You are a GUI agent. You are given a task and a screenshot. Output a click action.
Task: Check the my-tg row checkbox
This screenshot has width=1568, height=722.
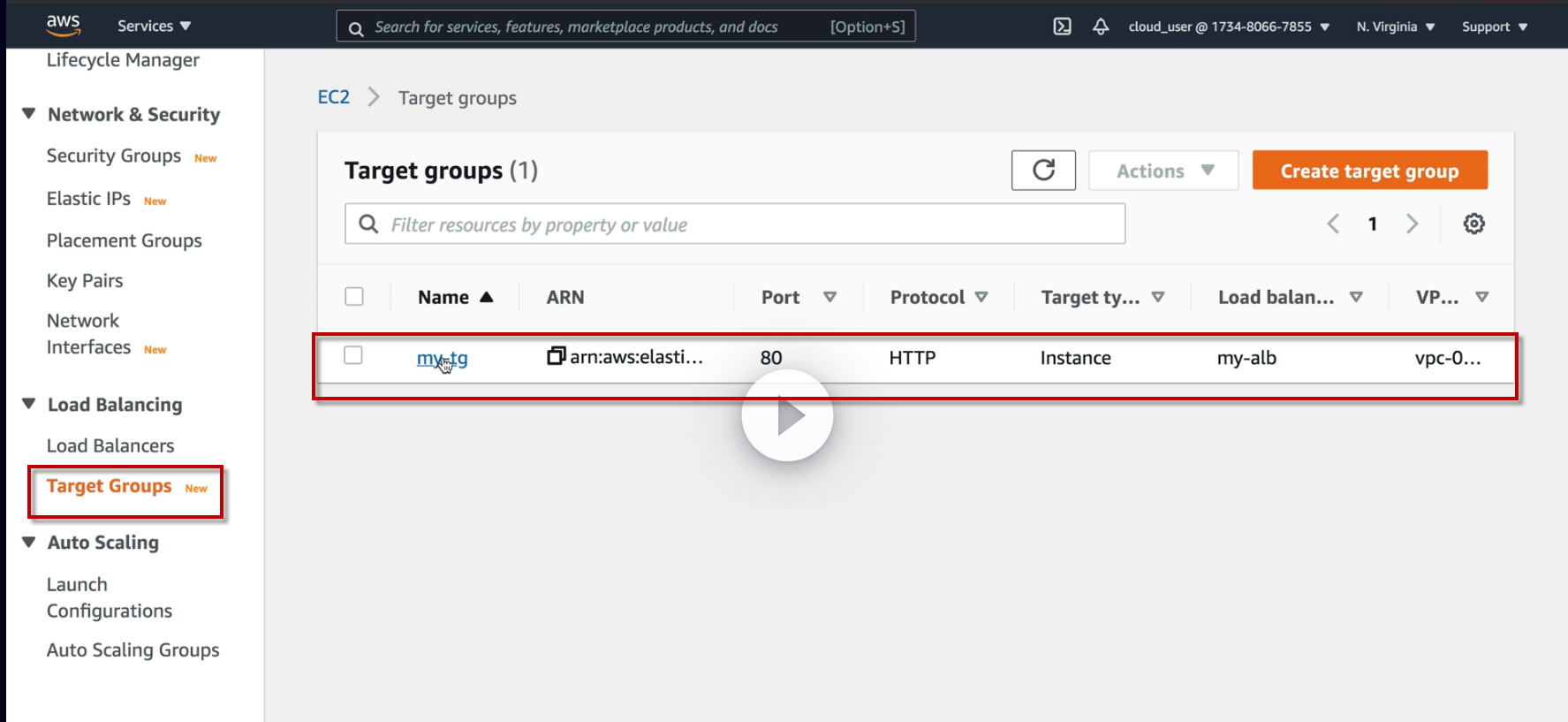(x=353, y=355)
